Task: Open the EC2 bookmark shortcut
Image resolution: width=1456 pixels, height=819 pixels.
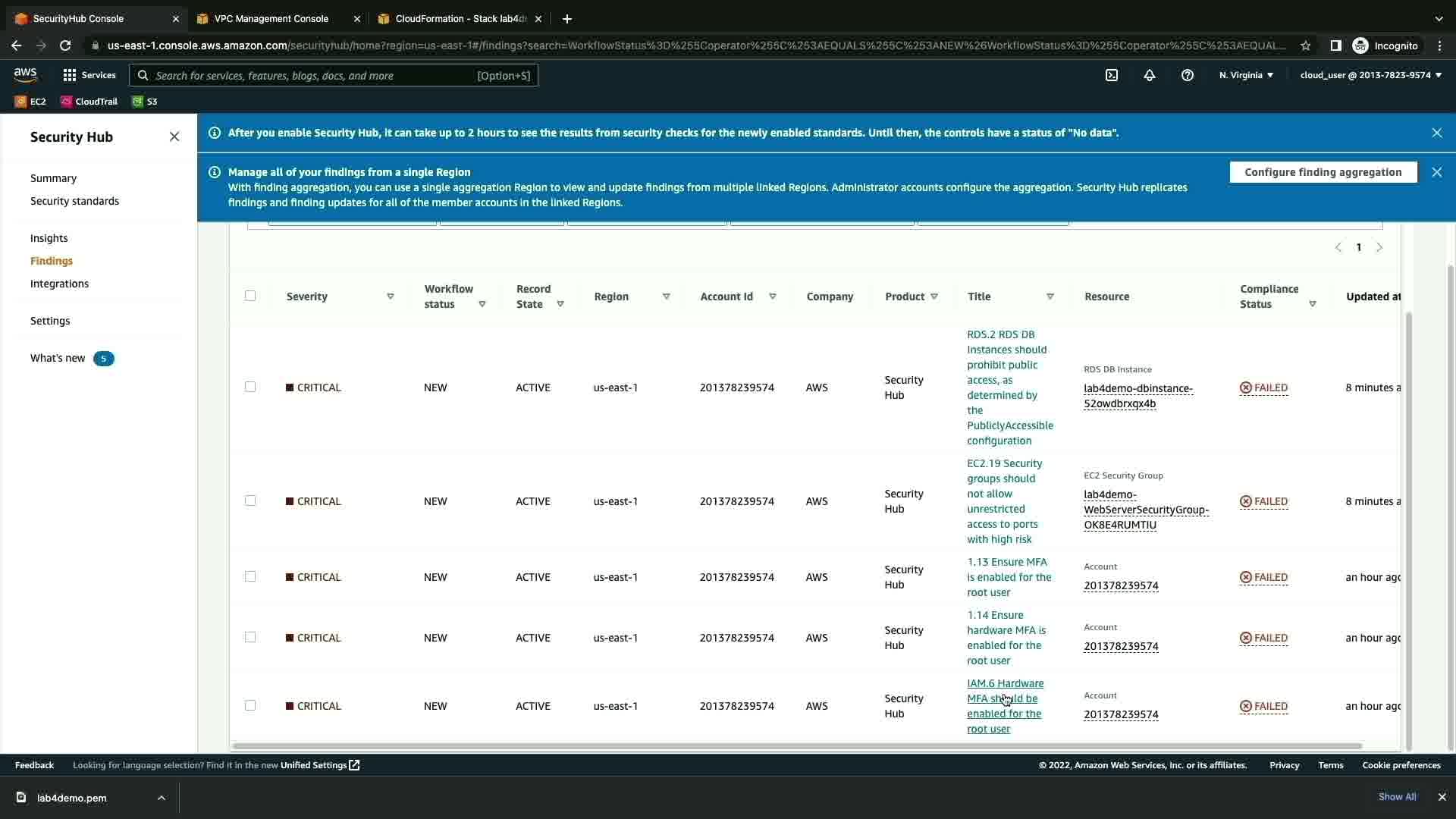Action: 30,102
